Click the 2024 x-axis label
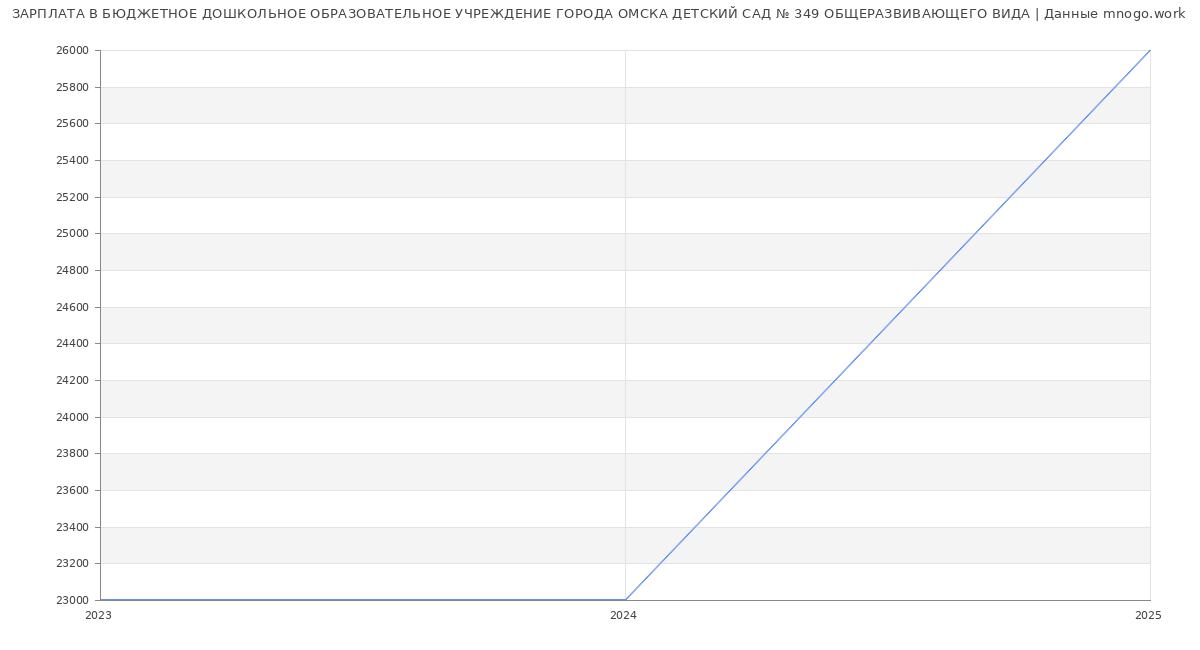 coord(623,616)
